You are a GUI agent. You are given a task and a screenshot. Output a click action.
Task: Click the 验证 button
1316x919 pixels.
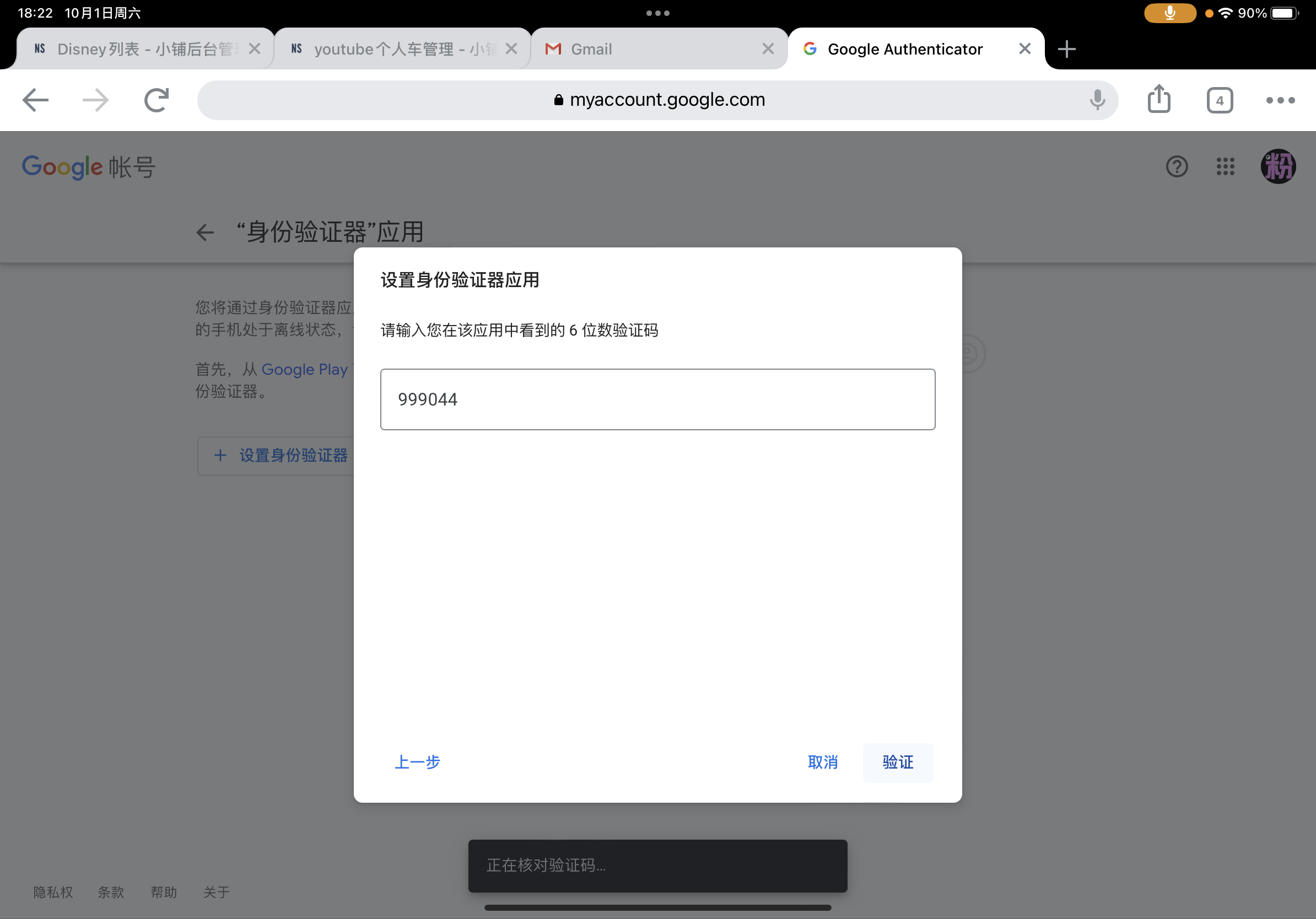(x=898, y=762)
